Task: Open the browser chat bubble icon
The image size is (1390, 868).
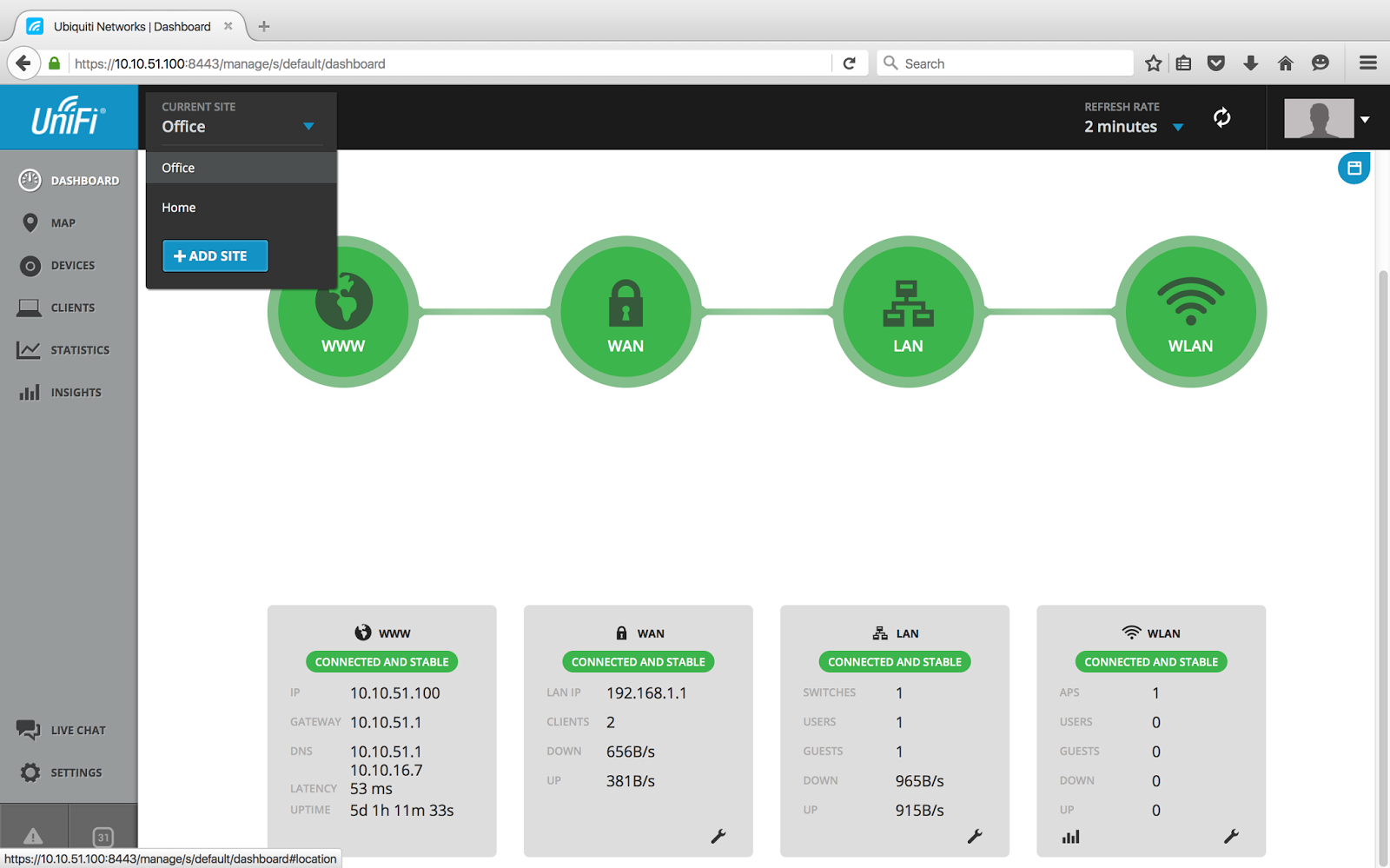Action: tap(1320, 63)
